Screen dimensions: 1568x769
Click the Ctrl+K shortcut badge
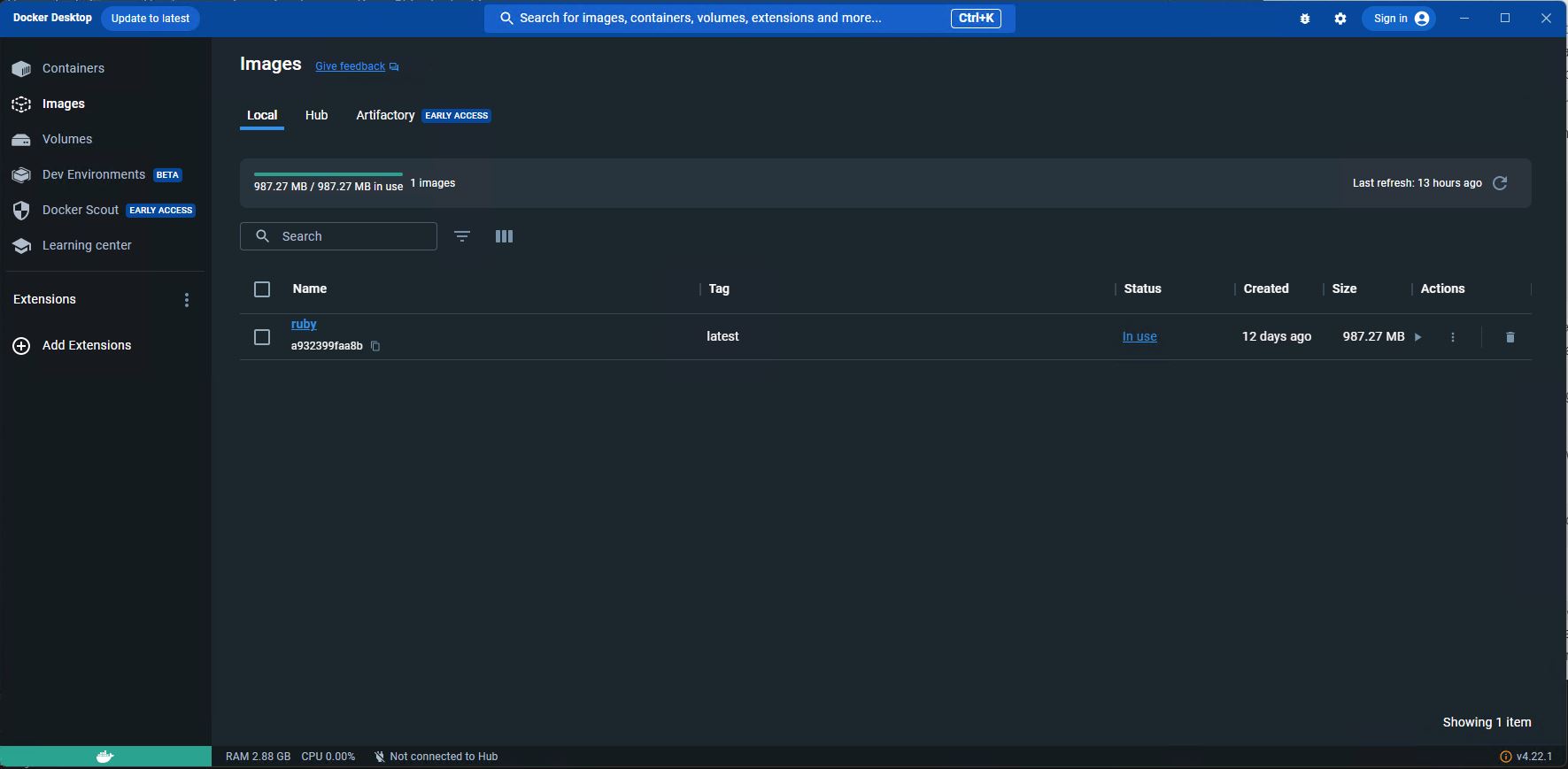coord(976,18)
